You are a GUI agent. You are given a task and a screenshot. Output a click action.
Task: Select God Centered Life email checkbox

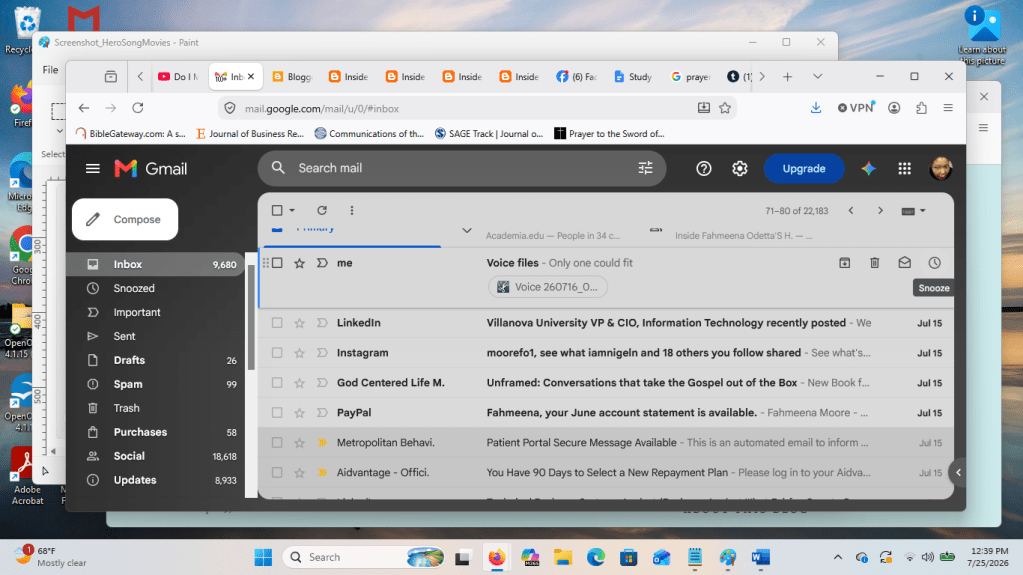point(277,383)
